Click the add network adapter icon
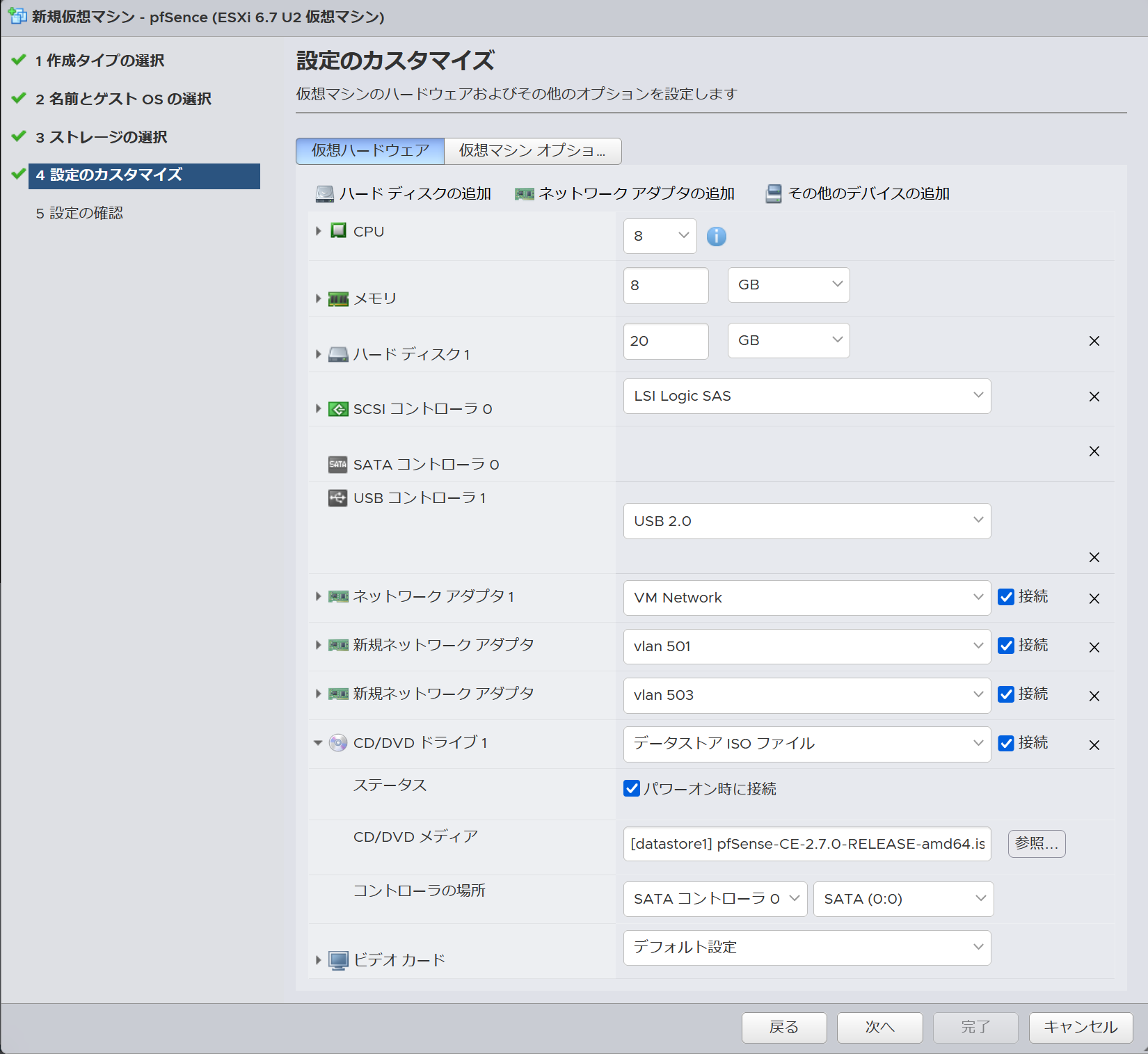 tap(525, 194)
